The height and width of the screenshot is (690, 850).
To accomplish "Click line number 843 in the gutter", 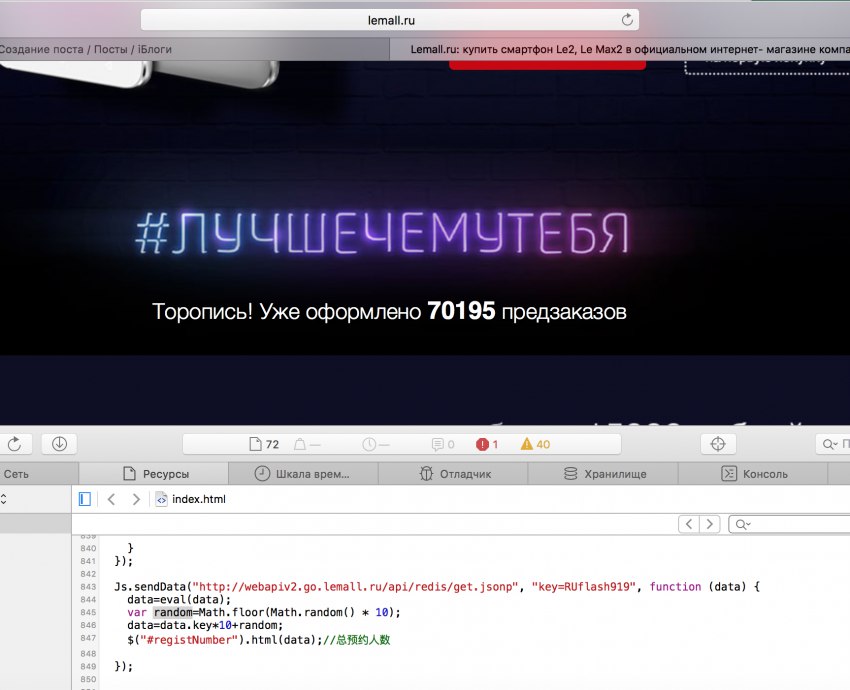I will [88, 587].
